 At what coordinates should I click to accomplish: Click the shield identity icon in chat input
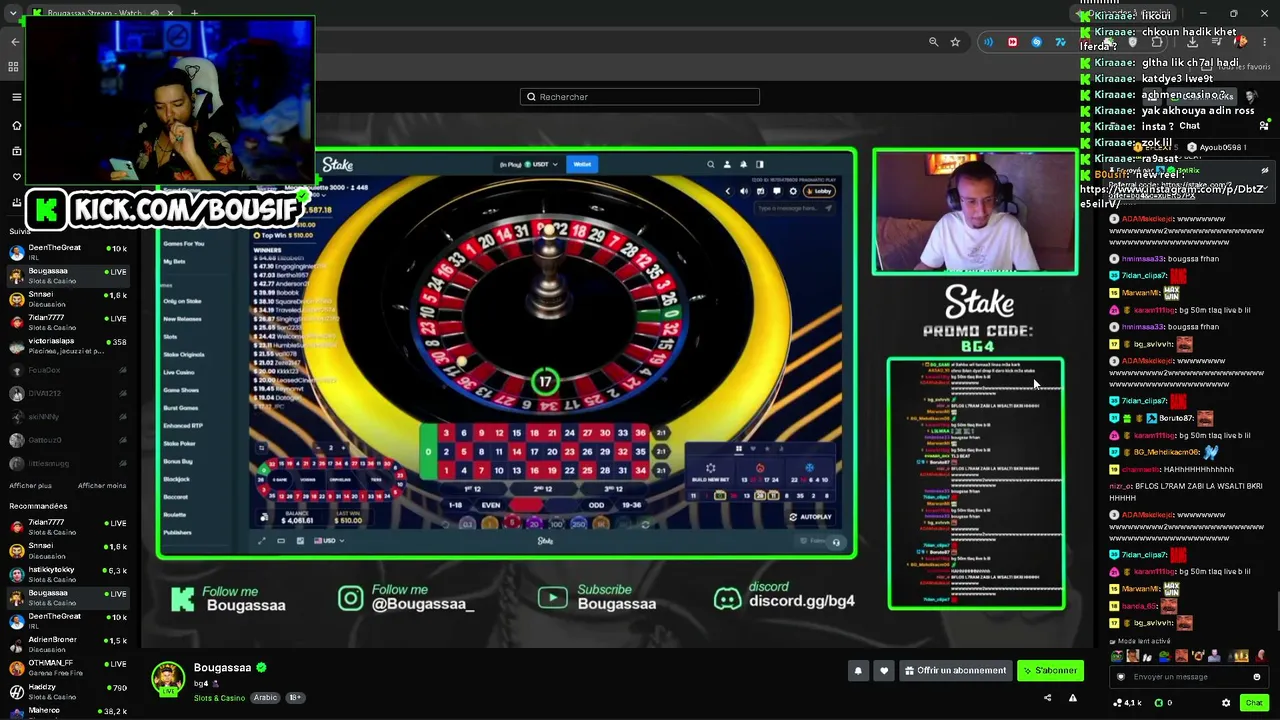1120,677
